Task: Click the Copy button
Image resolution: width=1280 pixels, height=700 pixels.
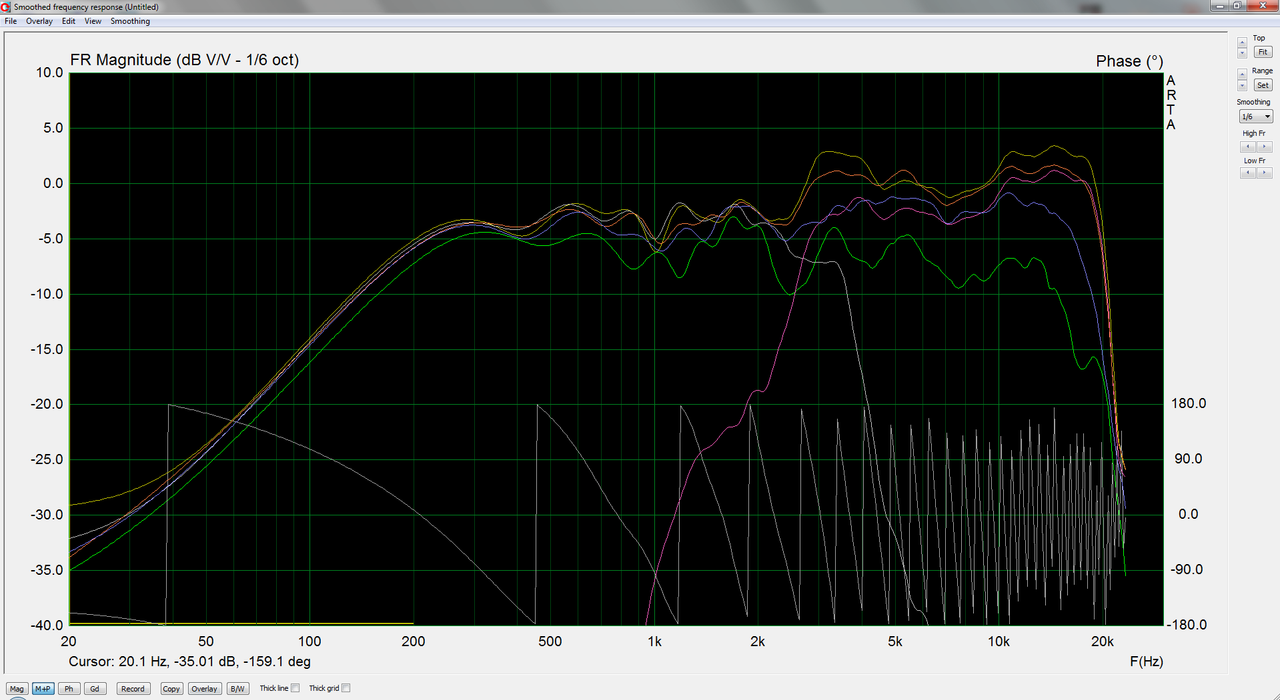Action: pos(172,688)
